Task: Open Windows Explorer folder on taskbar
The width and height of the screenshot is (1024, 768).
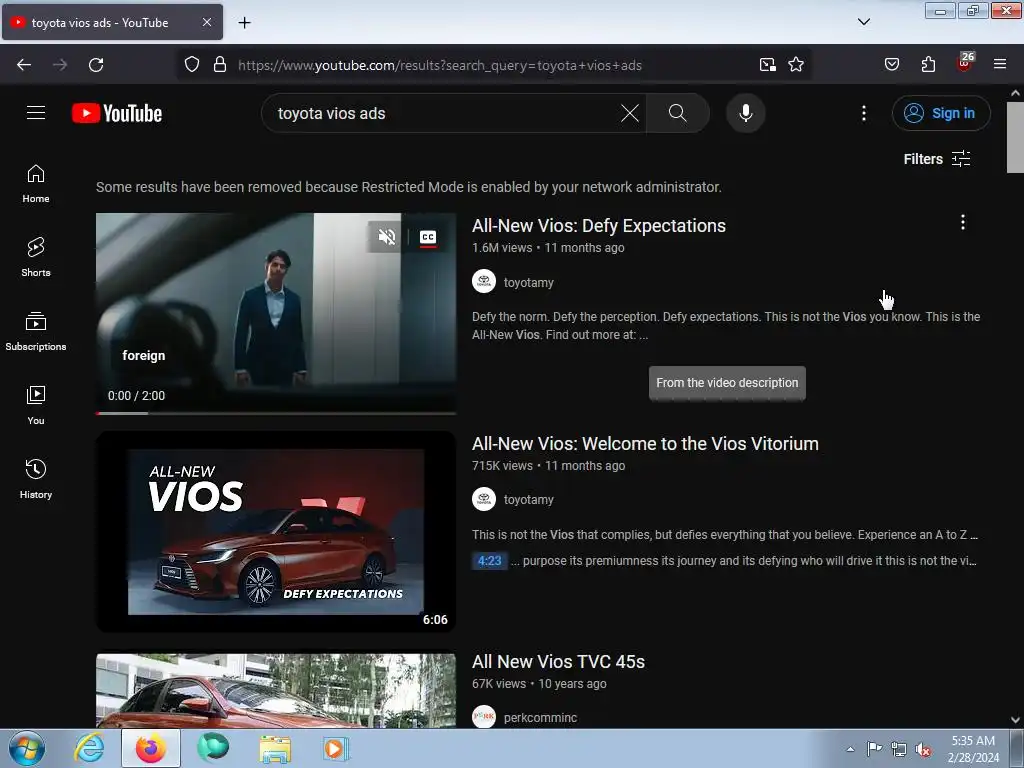Action: click(275, 748)
